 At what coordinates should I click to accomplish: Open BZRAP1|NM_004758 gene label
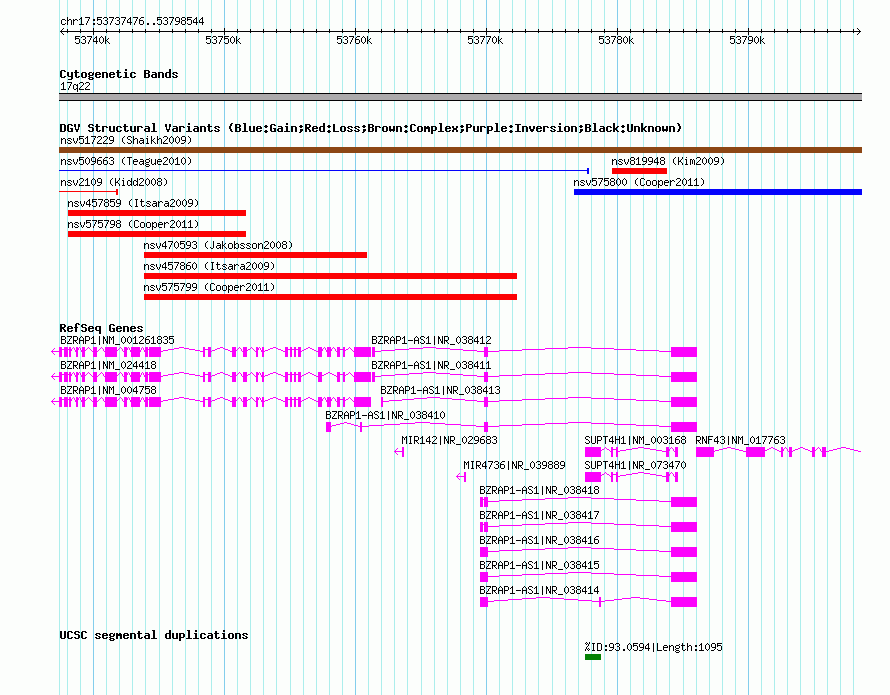click(108, 390)
